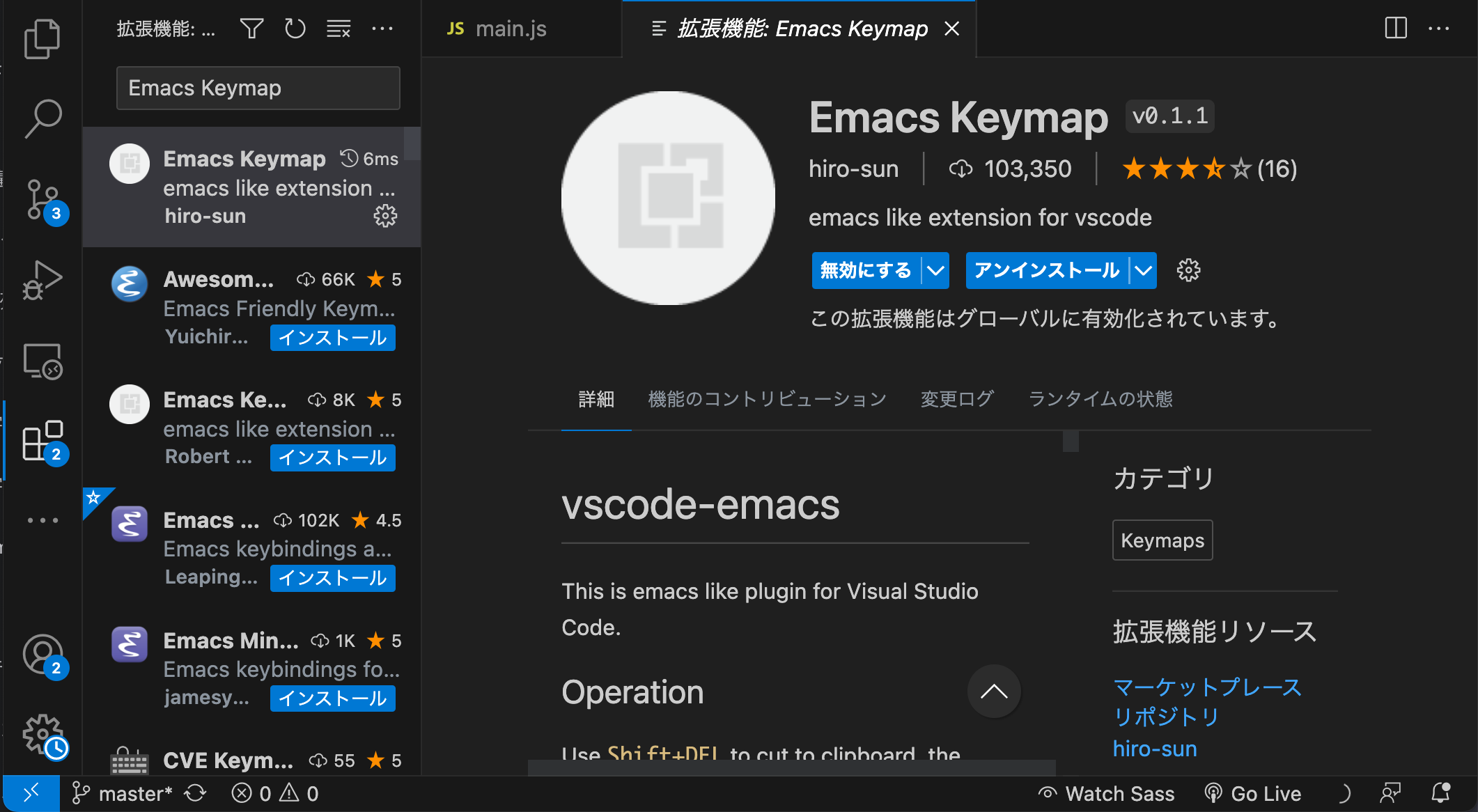The width and height of the screenshot is (1478, 812).
Task: Open gear for Emacs Keymap list item
Action: tap(385, 216)
